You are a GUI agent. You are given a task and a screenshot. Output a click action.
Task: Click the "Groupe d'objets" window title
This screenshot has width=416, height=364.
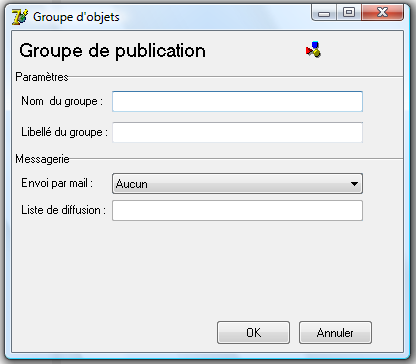[76, 17]
